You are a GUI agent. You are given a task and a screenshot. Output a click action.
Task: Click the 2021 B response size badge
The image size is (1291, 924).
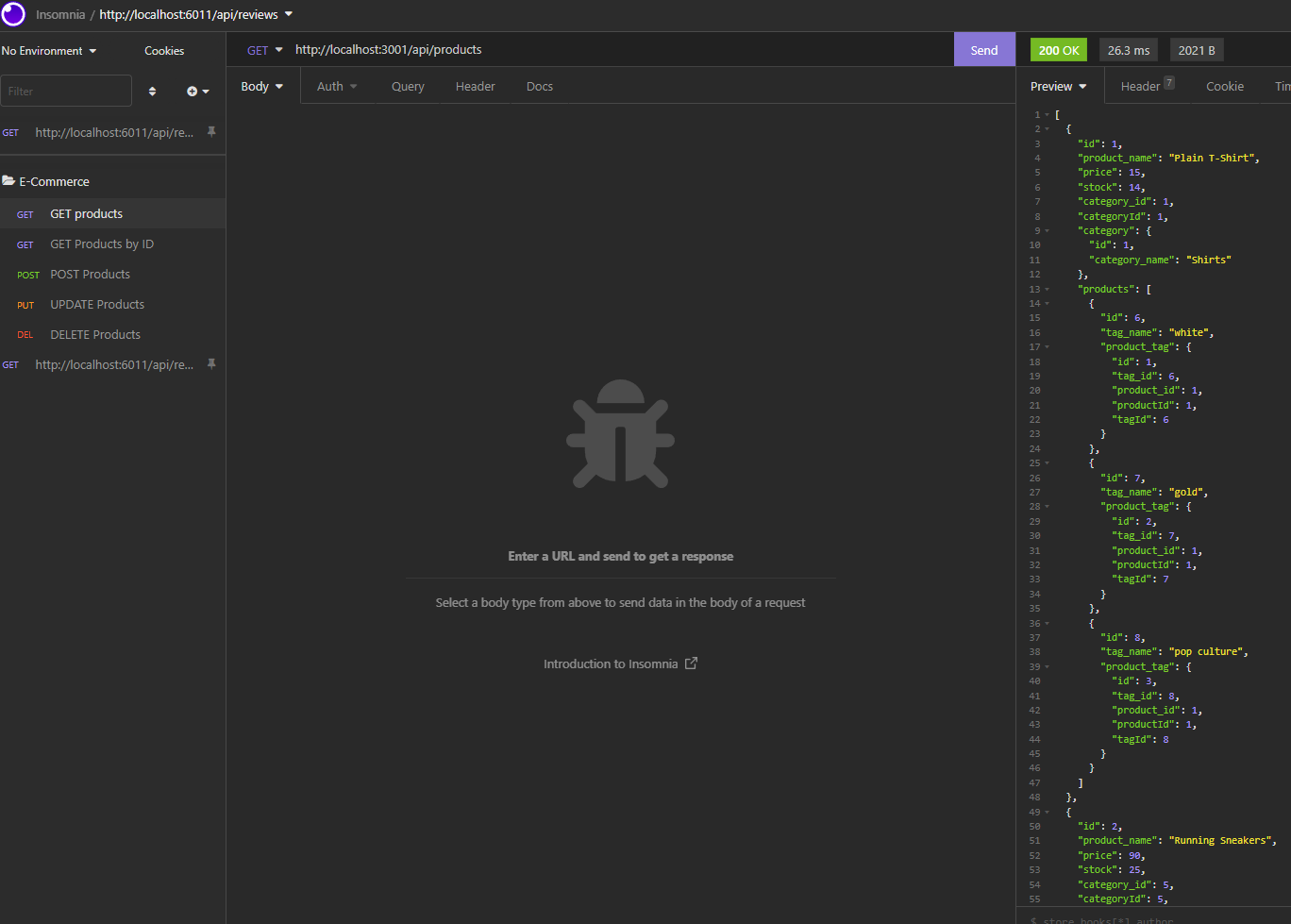coord(1197,50)
